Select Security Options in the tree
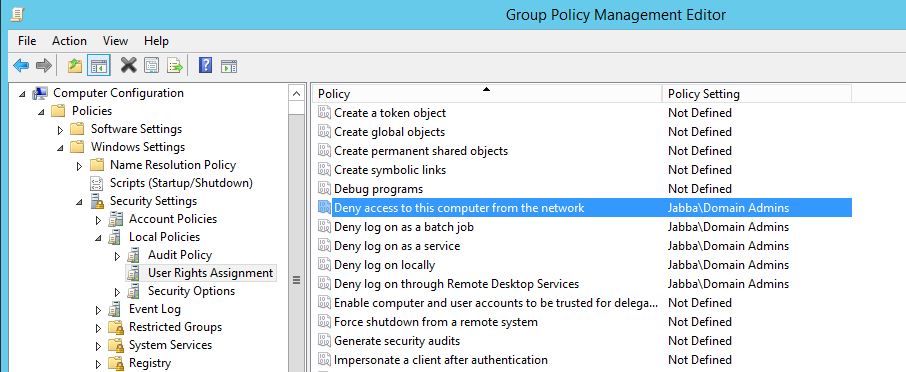 pyautogui.click(x=191, y=291)
